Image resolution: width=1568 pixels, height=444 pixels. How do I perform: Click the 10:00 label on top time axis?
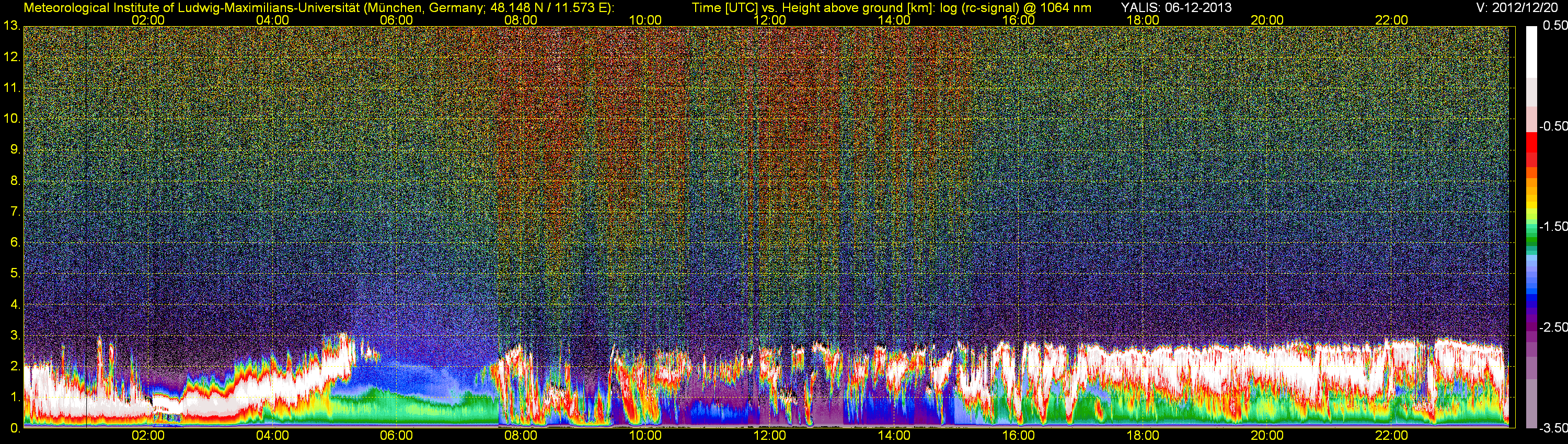645,20
